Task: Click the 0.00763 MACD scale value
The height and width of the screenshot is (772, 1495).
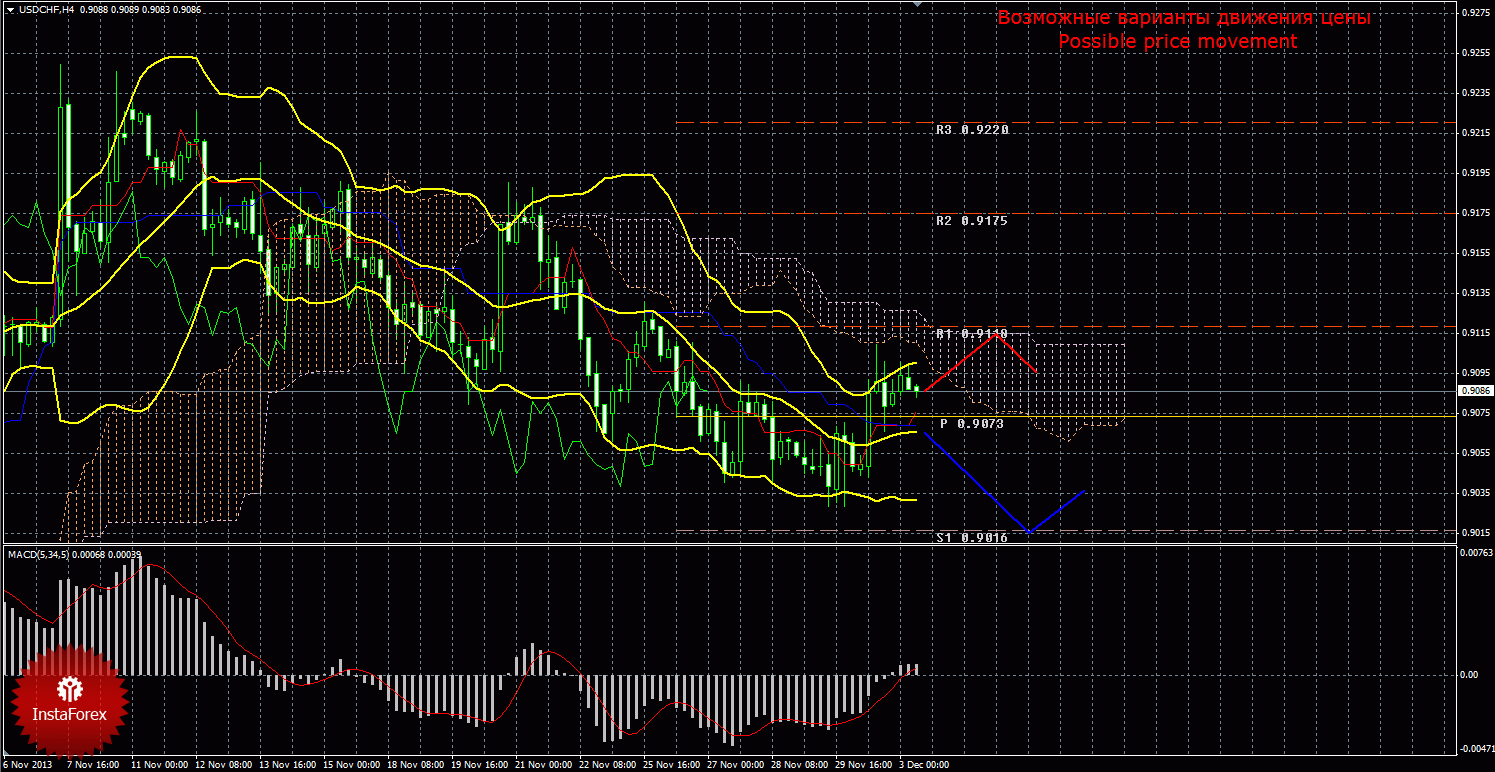Action: [x=1476, y=552]
